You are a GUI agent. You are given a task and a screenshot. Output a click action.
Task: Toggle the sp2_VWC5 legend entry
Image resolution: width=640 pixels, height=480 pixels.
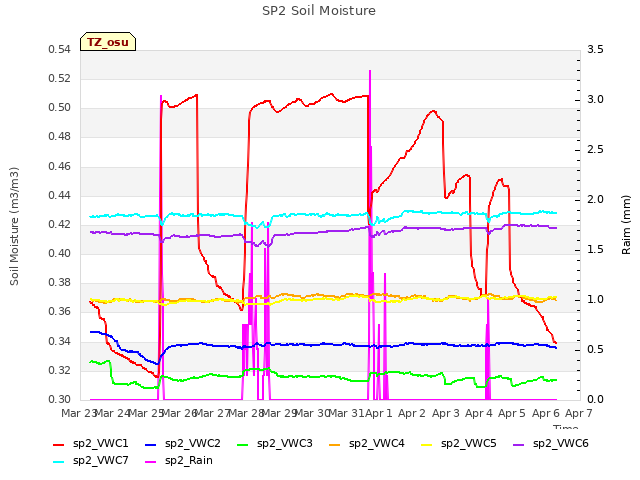(x=459, y=444)
